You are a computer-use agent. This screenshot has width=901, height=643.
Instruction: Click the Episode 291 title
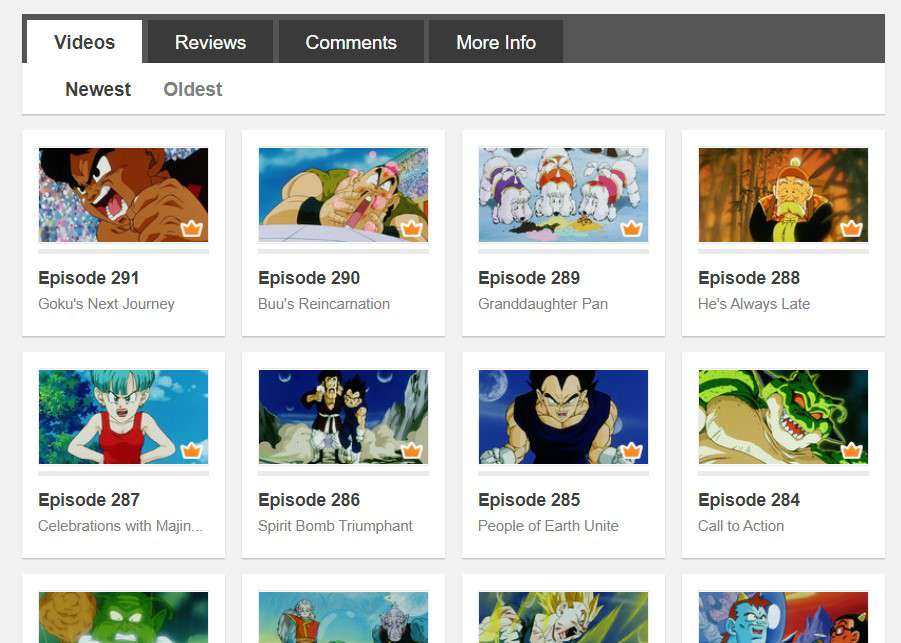coord(89,278)
